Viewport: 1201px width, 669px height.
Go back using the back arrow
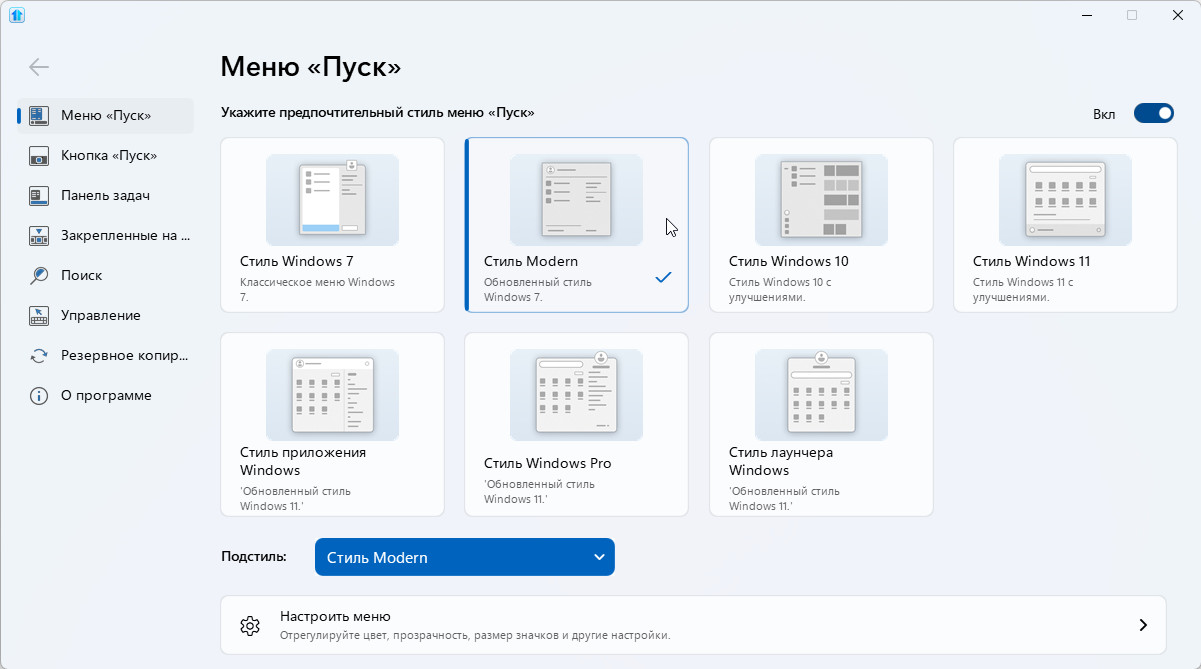pyautogui.click(x=39, y=67)
